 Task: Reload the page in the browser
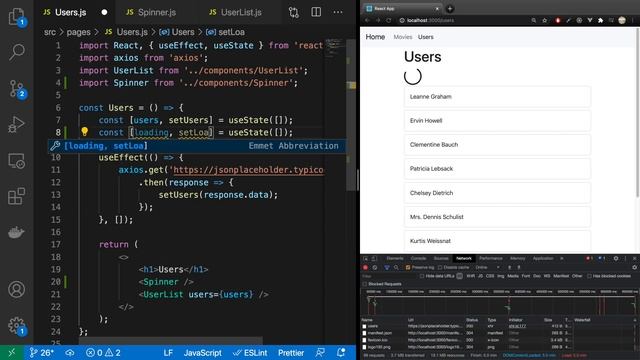pyautogui.click(x=389, y=20)
